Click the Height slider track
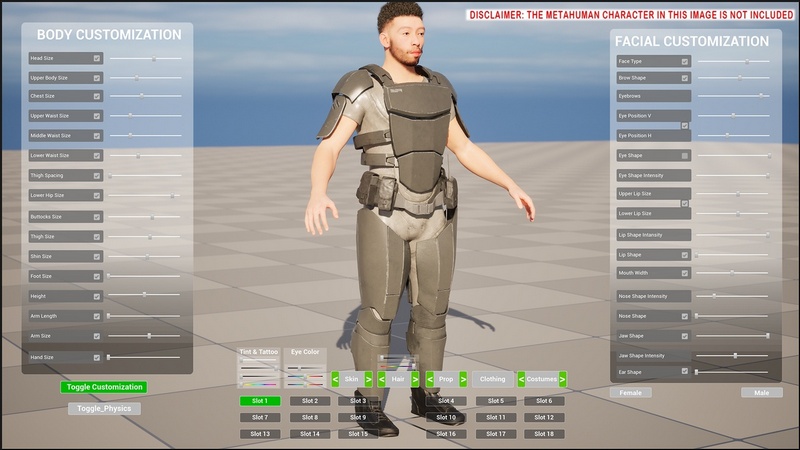Screen dimensions: 800x450 click(144, 295)
